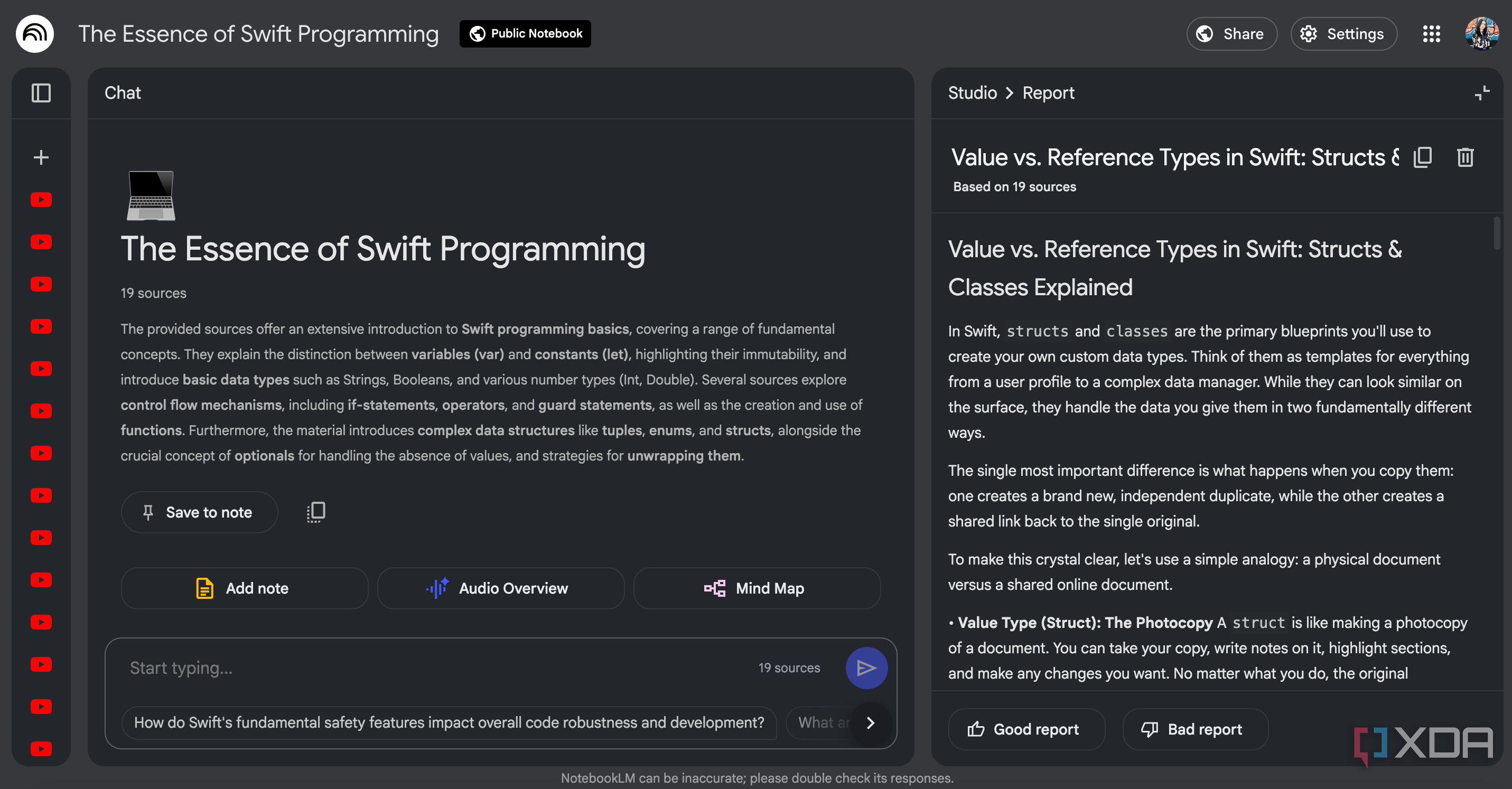Click the report panel scrollbar

(1497, 233)
